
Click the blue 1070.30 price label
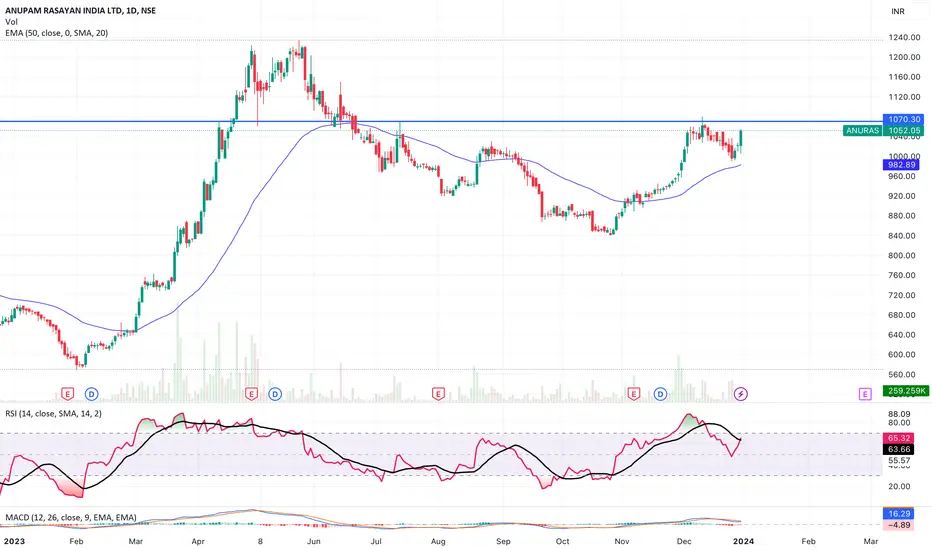(x=904, y=120)
